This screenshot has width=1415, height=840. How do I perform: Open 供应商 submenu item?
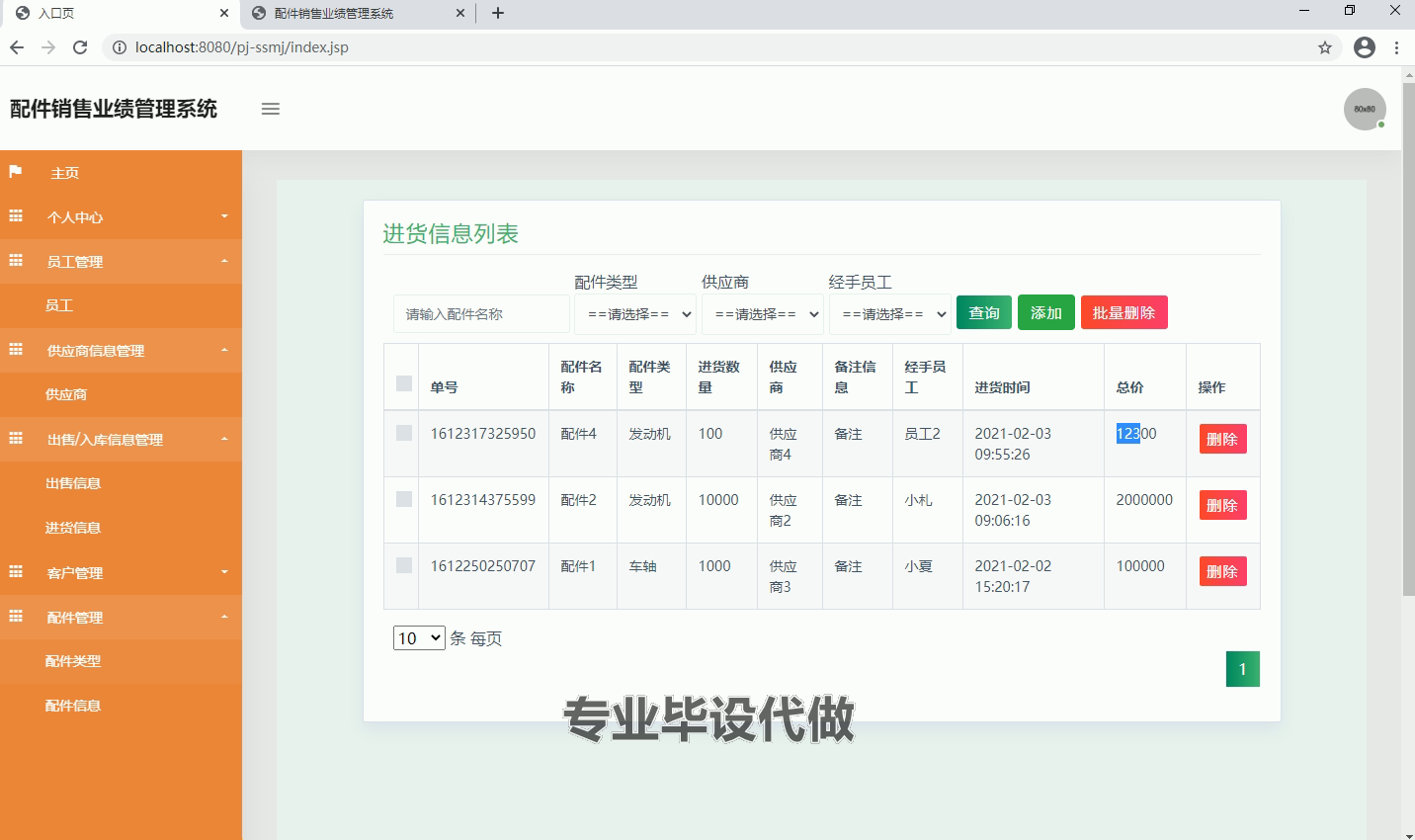pos(121,394)
